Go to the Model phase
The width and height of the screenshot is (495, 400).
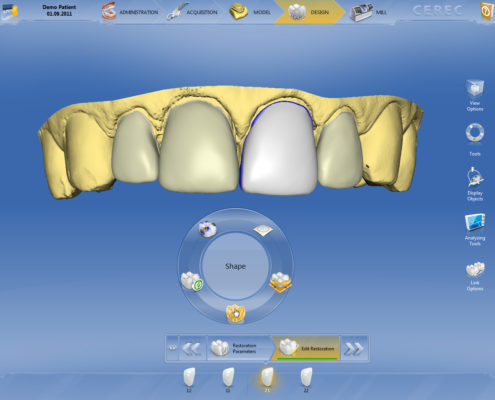[x=251, y=12]
